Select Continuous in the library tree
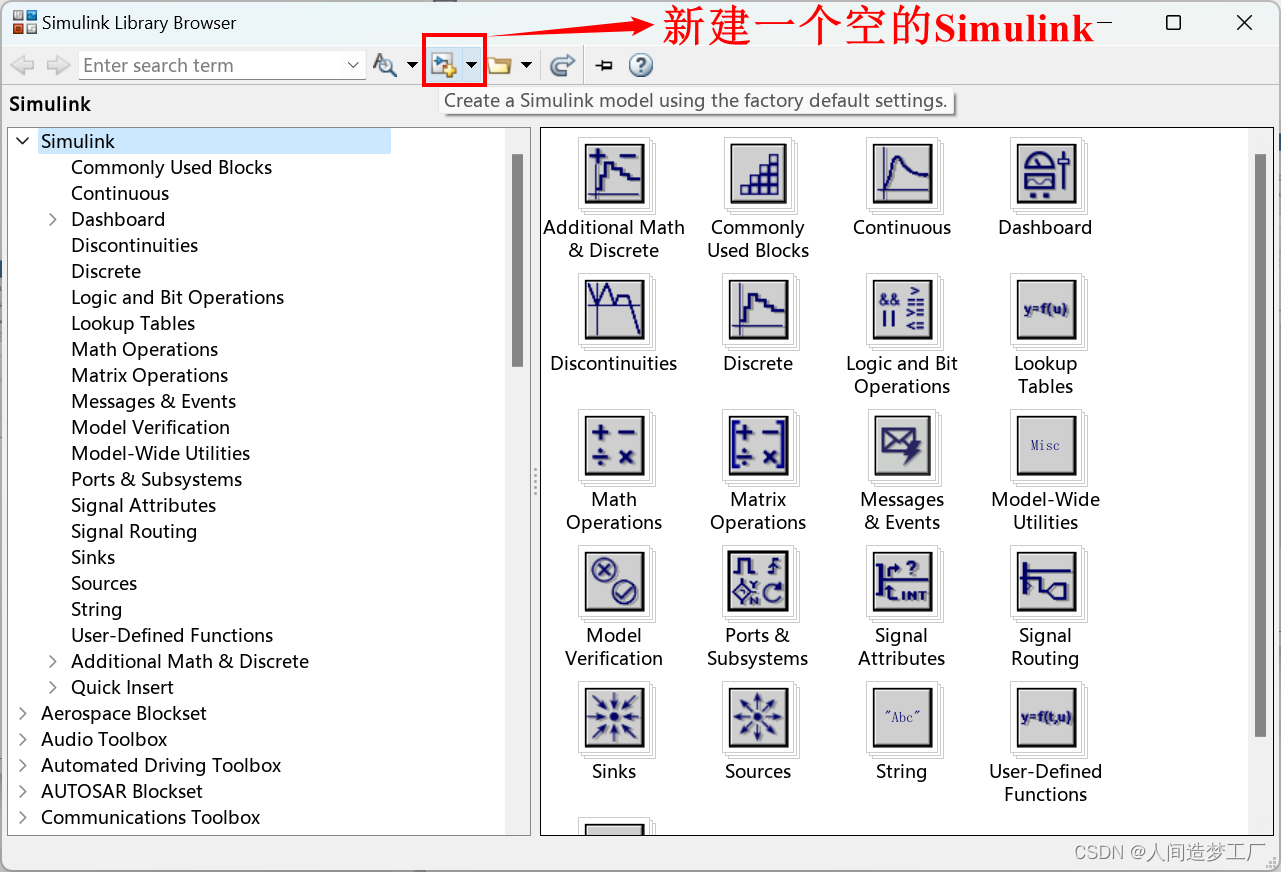This screenshot has height=872, width=1281. click(x=120, y=194)
